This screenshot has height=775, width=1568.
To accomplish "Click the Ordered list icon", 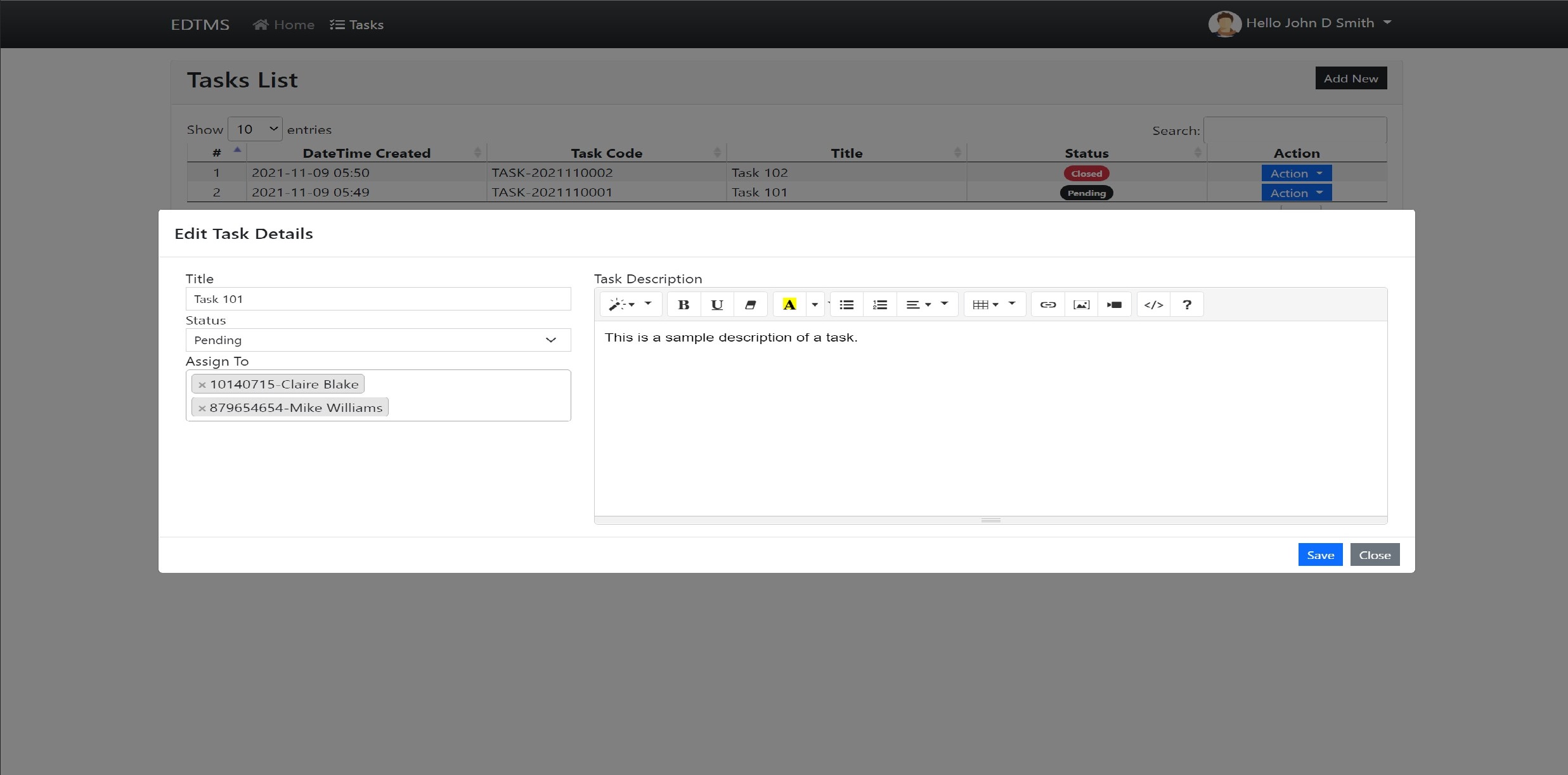I will point(878,304).
